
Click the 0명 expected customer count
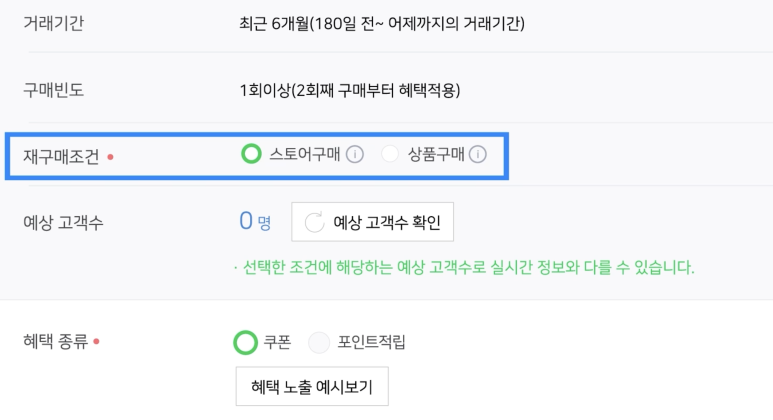255,221
